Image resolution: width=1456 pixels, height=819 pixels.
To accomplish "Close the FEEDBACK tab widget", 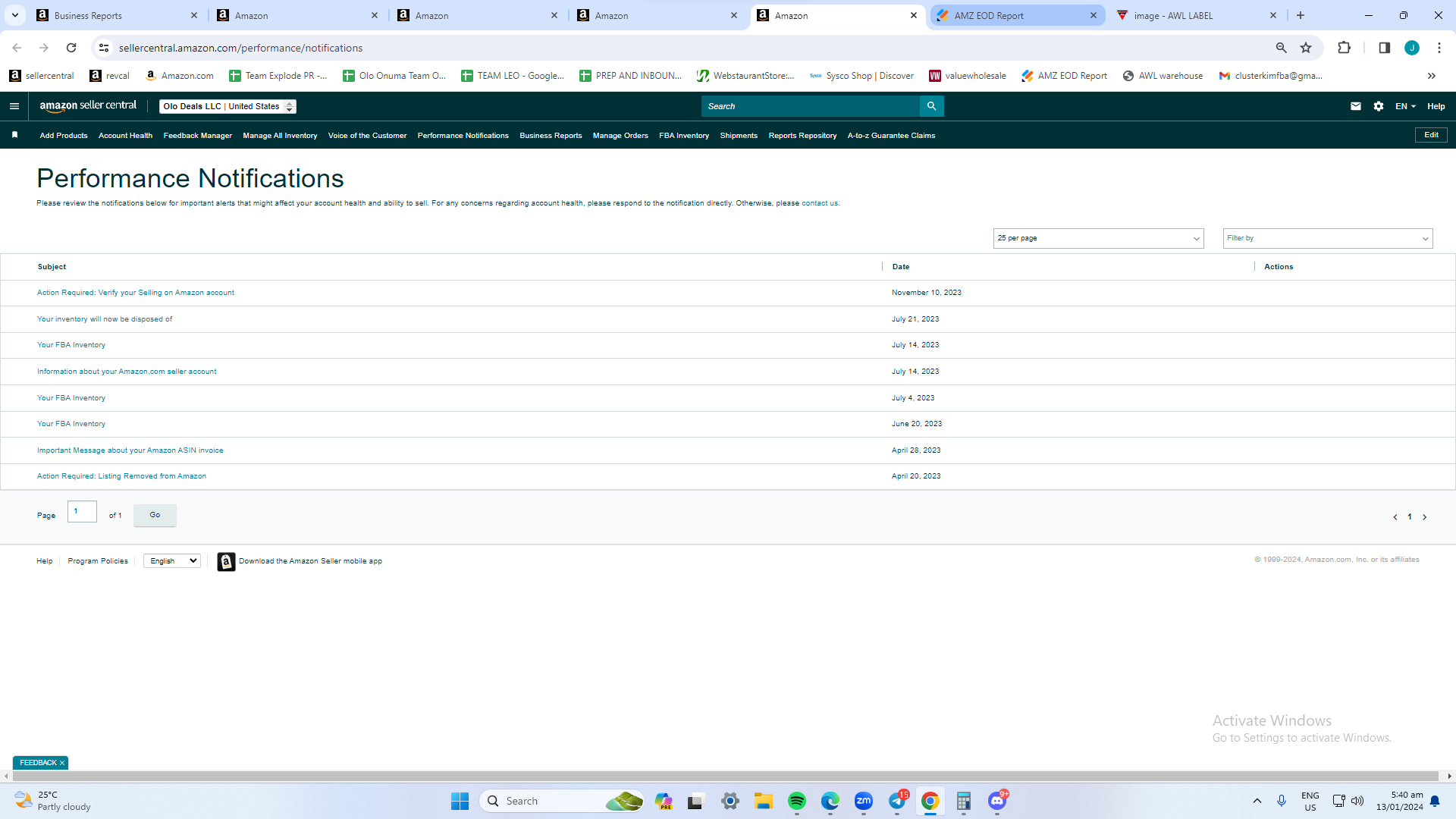I will point(62,763).
